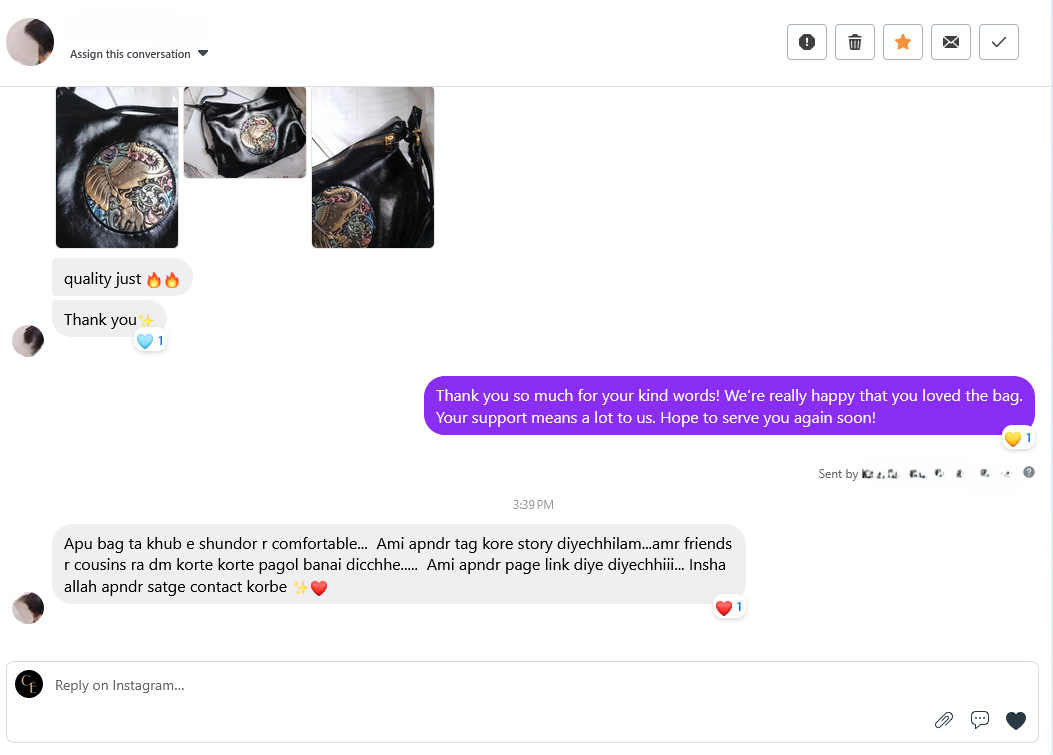The width and height of the screenshot is (1053, 755).
Task: Send a heart using heart icon
Action: tap(1015, 720)
